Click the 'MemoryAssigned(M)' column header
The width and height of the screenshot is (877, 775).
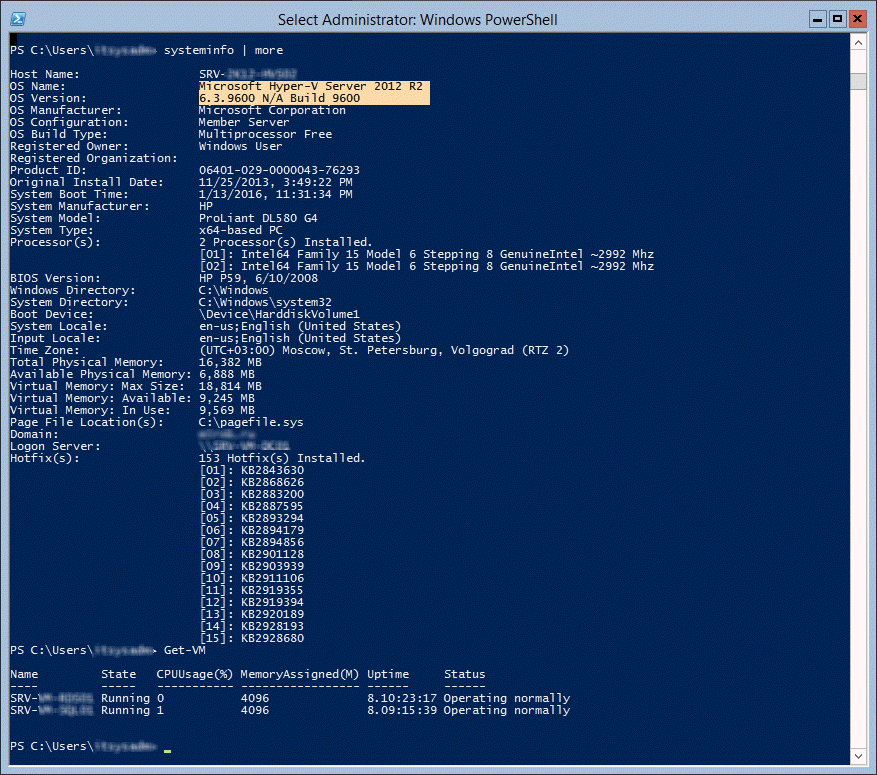(300, 674)
